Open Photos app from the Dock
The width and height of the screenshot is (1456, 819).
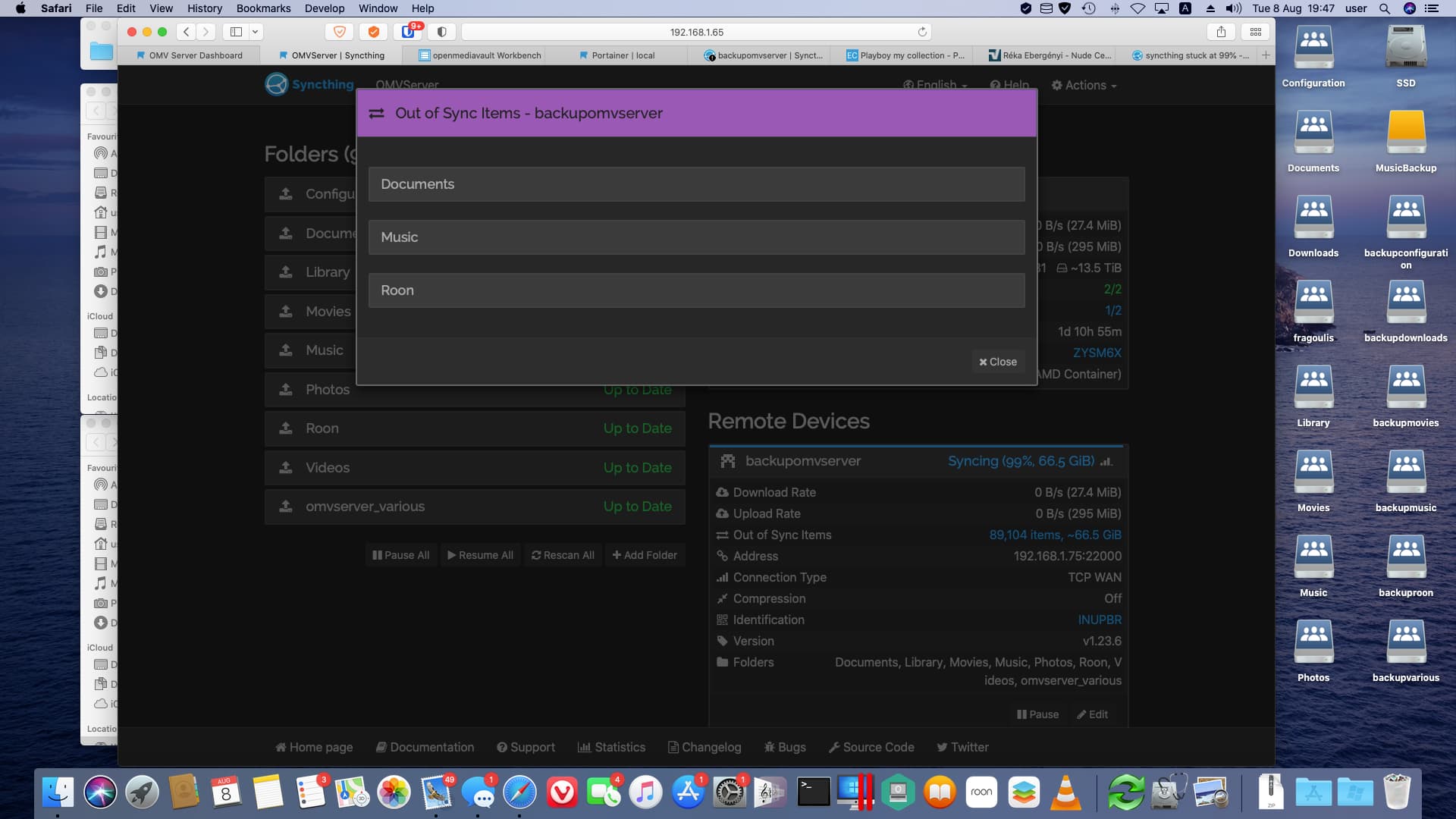click(394, 792)
